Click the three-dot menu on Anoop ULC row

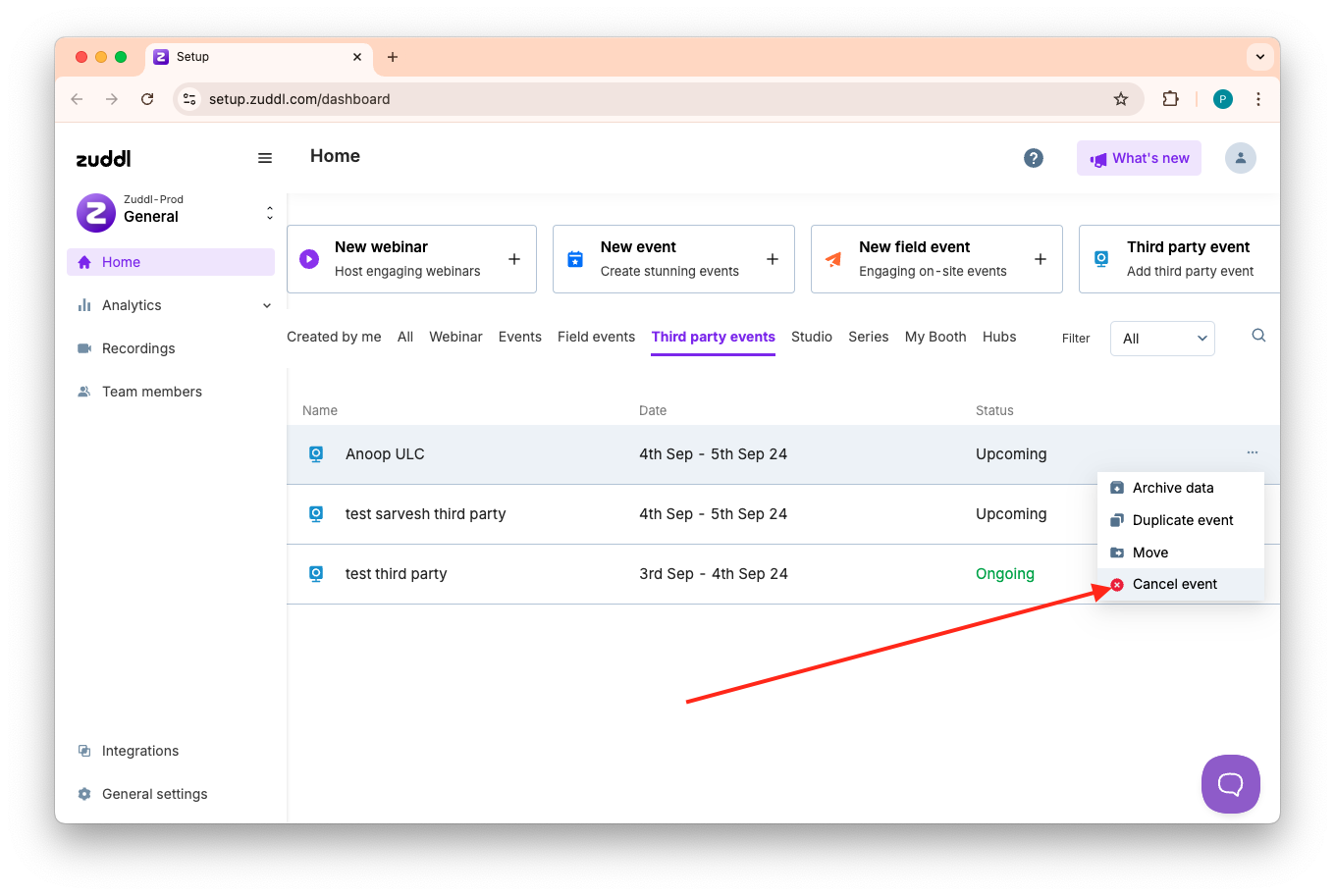point(1252,452)
